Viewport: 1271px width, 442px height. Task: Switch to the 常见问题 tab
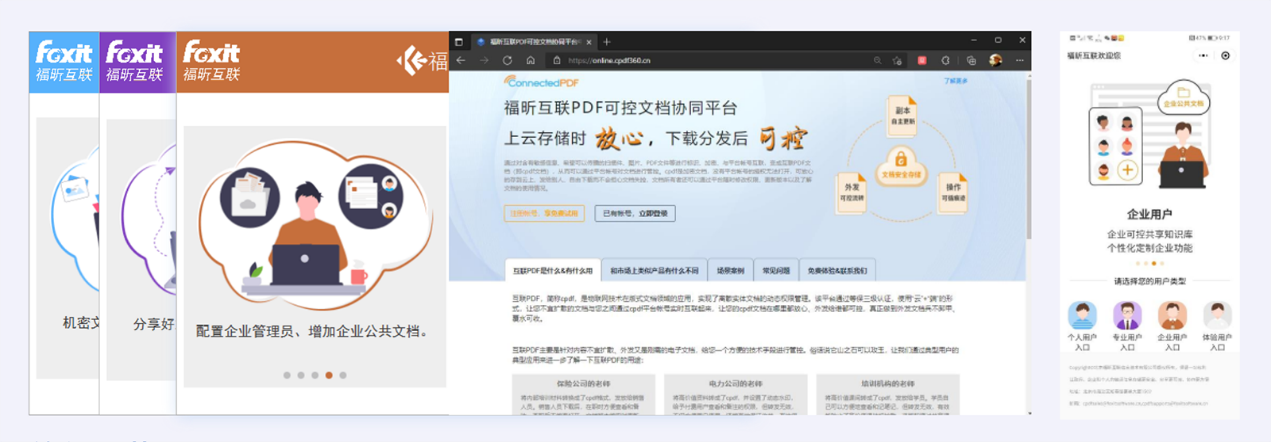pyautogui.click(x=776, y=270)
